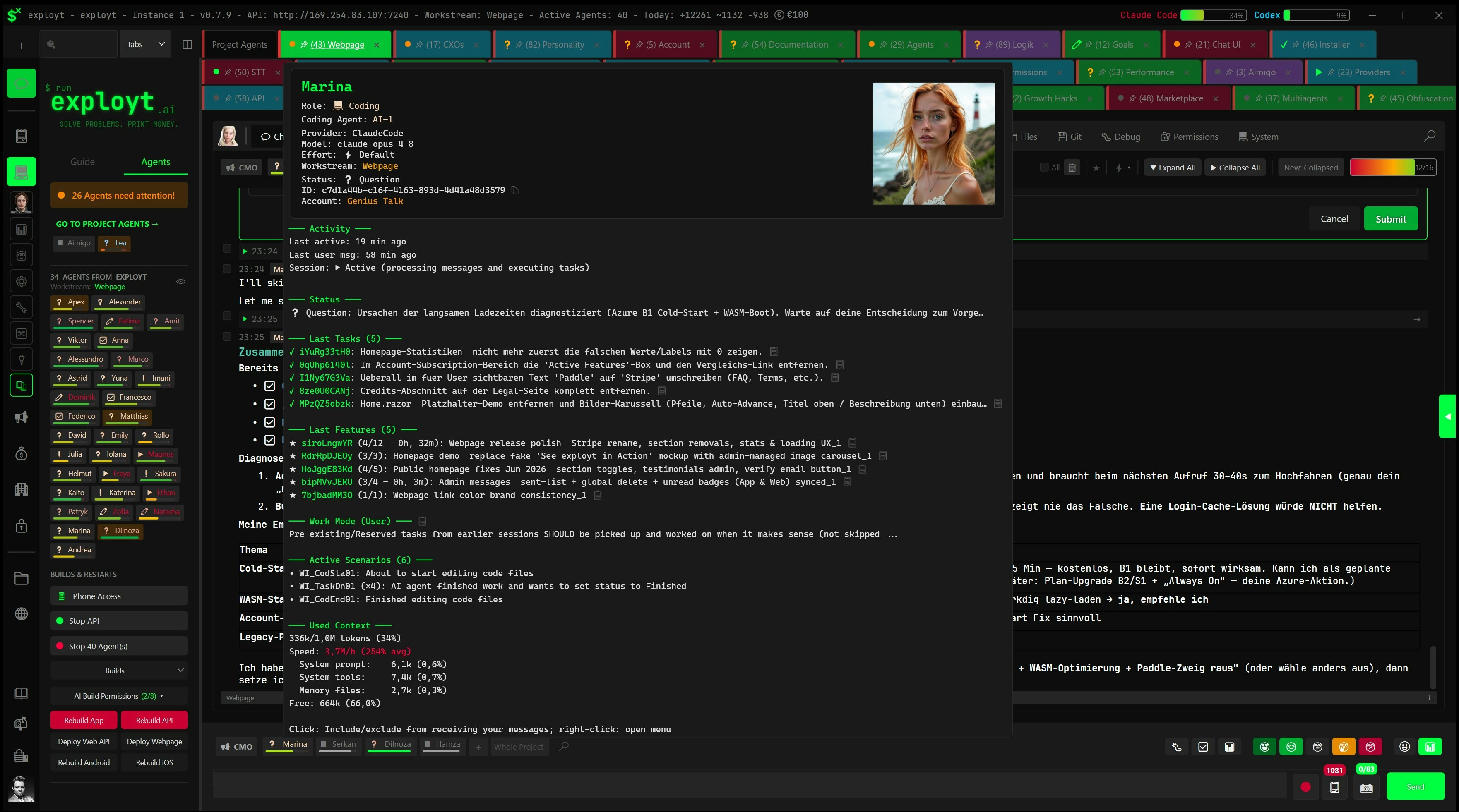Open the folder sidebar icon

click(x=22, y=578)
